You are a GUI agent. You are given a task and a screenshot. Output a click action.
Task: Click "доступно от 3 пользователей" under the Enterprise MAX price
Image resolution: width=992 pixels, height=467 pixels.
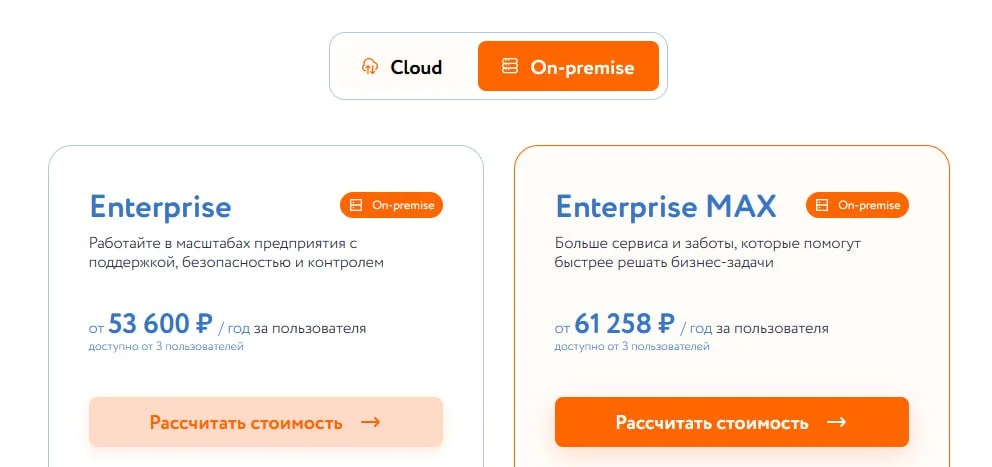(x=632, y=347)
